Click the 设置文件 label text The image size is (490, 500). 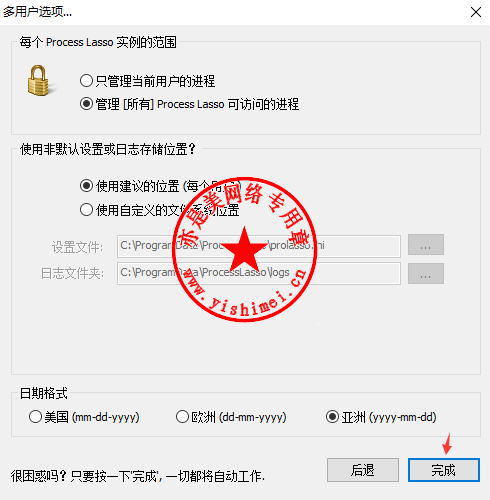click(x=77, y=247)
